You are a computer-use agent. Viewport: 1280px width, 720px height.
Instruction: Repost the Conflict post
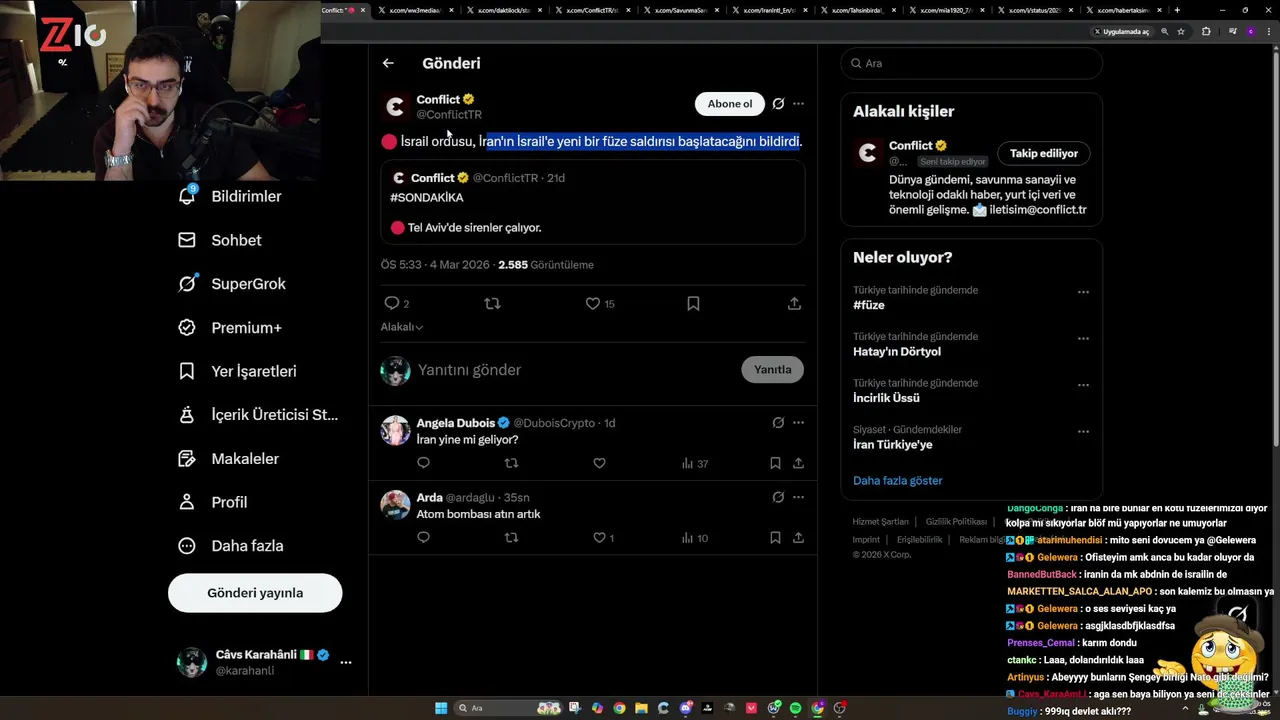492,303
